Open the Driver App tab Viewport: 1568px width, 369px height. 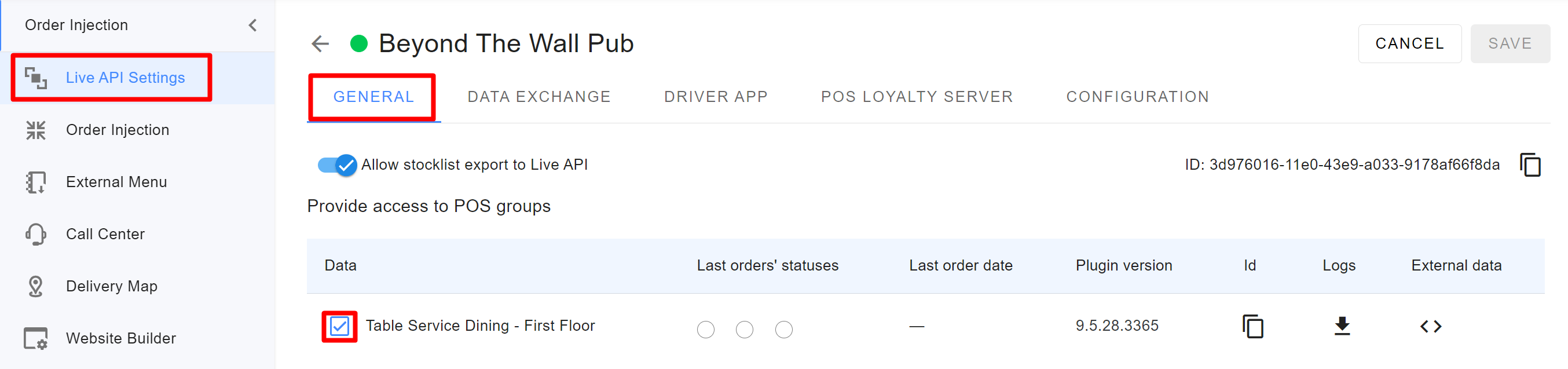point(715,97)
